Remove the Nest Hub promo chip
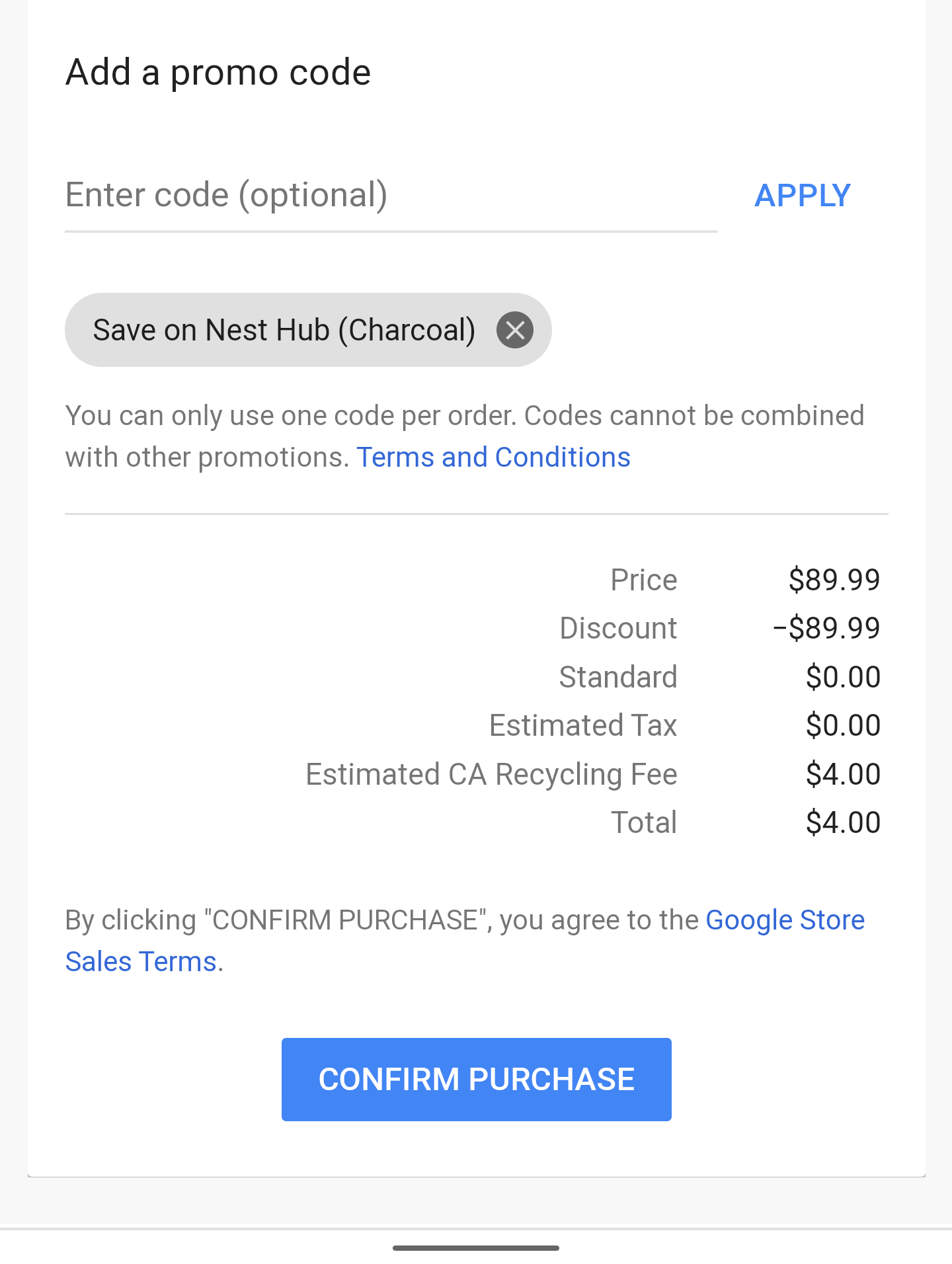Image resolution: width=952 pixels, height=1264 pixels. coord(515,330)
